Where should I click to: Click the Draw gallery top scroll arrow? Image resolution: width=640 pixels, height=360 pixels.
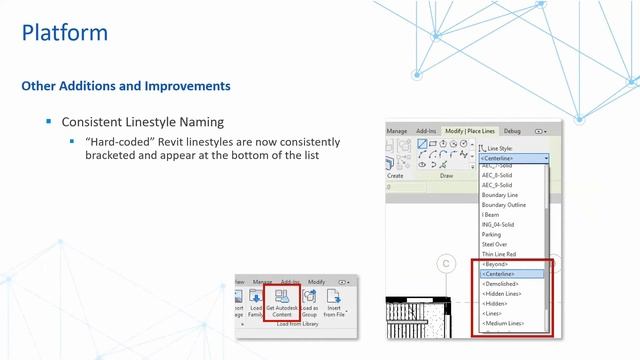click(472, 144)
